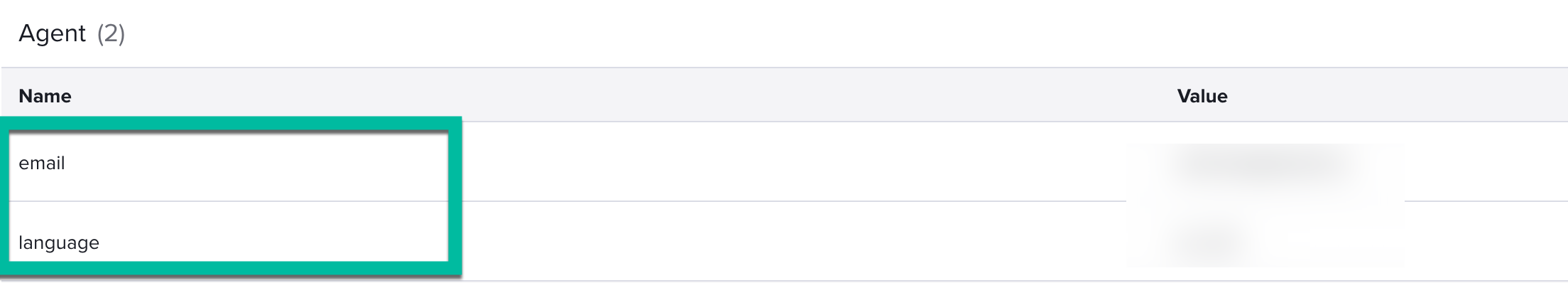Click the Agent section title

pyautogui.click(x=52, y=33)
